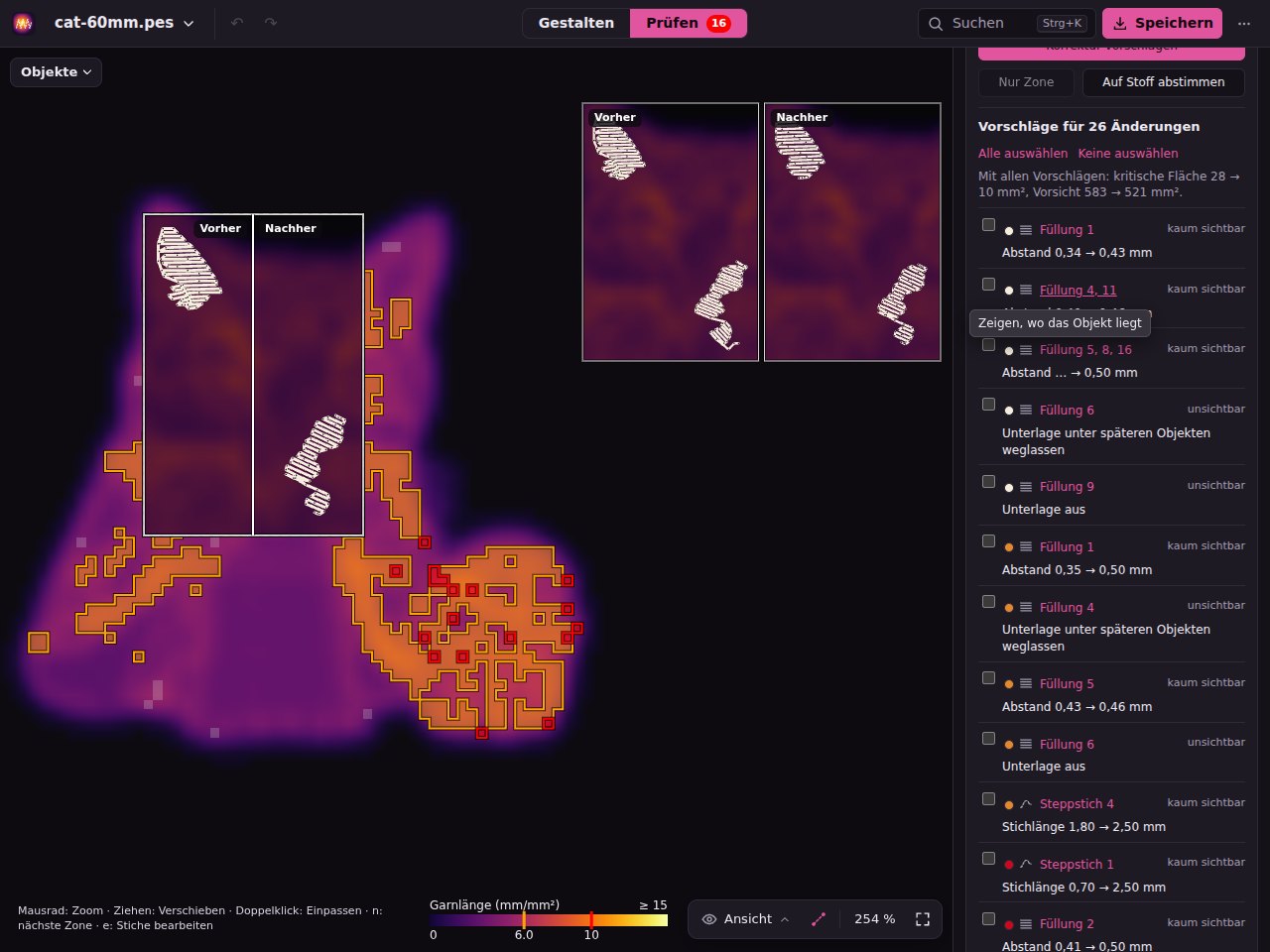Click the fill icon of Füllung 9
The image size is (1270, 952).
tap(1026, 487)
